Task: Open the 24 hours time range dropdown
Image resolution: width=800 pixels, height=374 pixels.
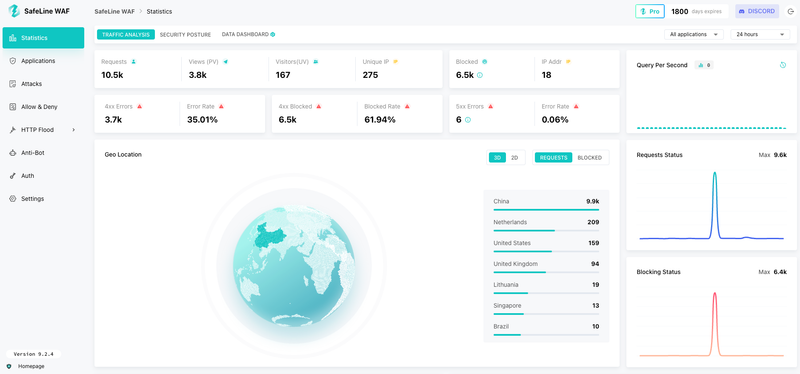Action: pos(760,34)
